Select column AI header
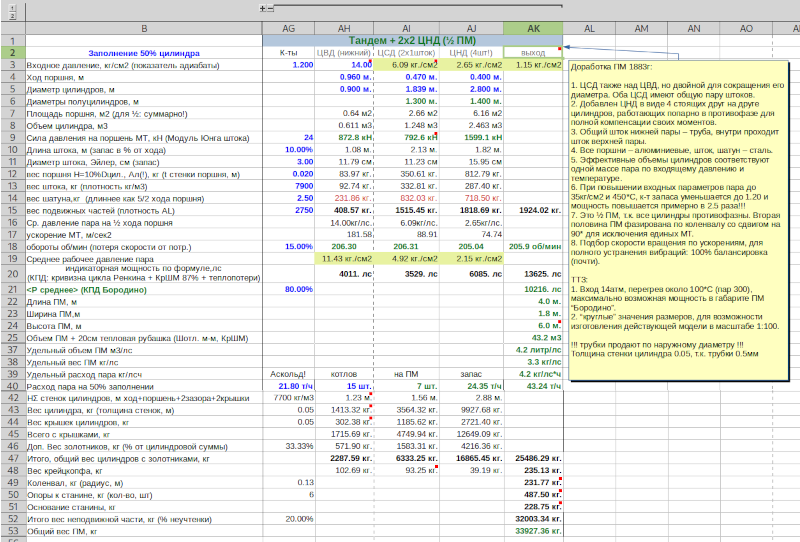Screen dimensions: 800x542 [406, 29]
